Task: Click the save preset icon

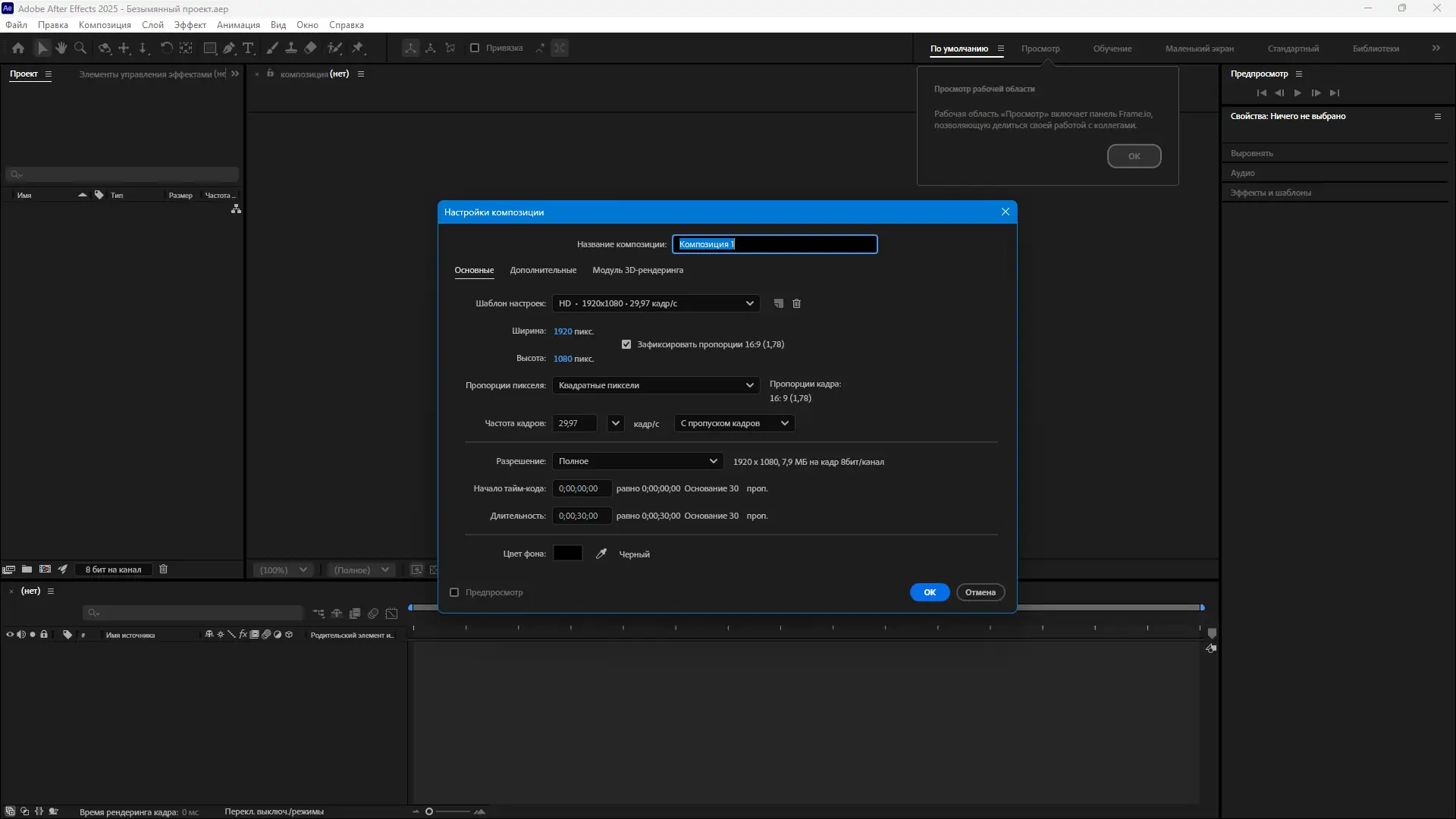Action: pyautogui.click(x=778, y=303)
